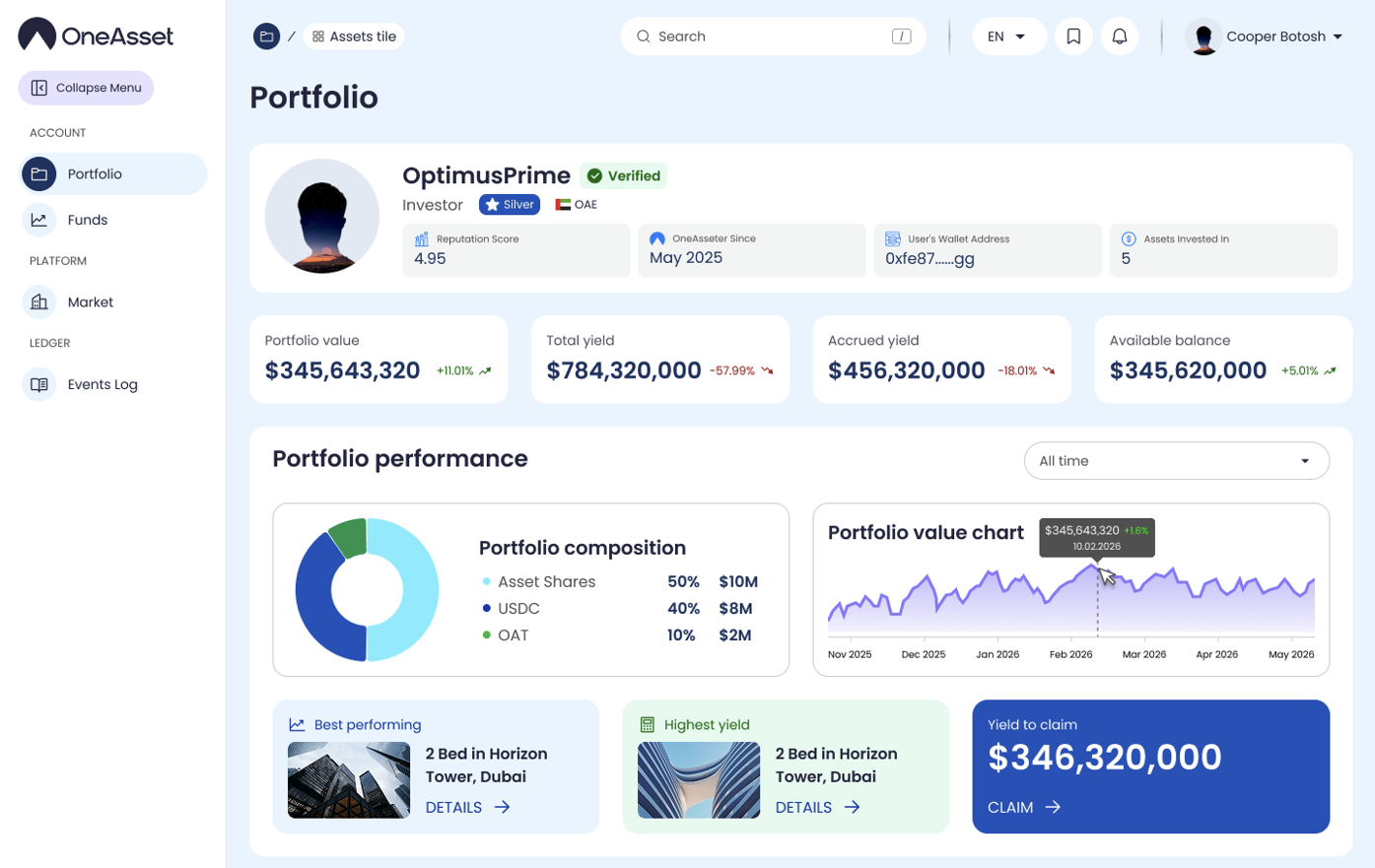The width and height of the screenshot is (1375, 868).
Task: Open Events Log in sidebar
Action: (102, 384)
